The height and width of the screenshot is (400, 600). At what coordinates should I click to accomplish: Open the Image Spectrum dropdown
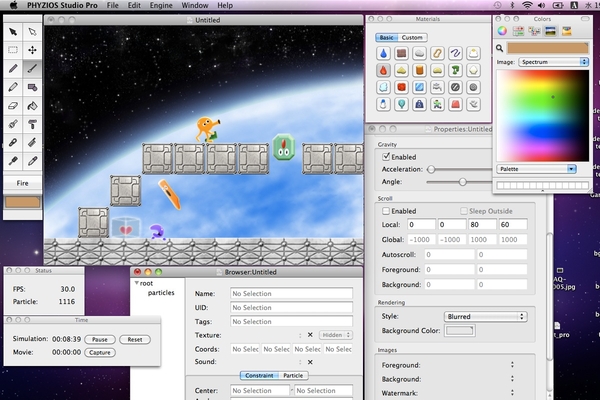click(555, 62)
